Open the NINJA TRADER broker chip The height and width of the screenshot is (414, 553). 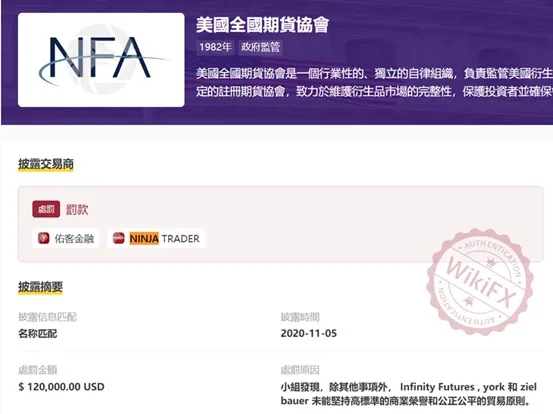pyautogui.click(x=156, y=238)
